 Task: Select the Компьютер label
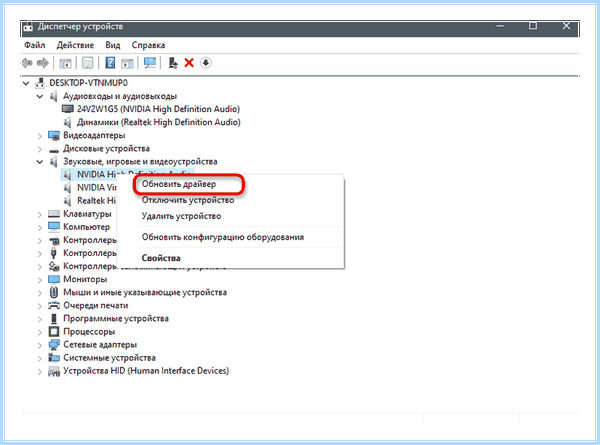[86, 227]
